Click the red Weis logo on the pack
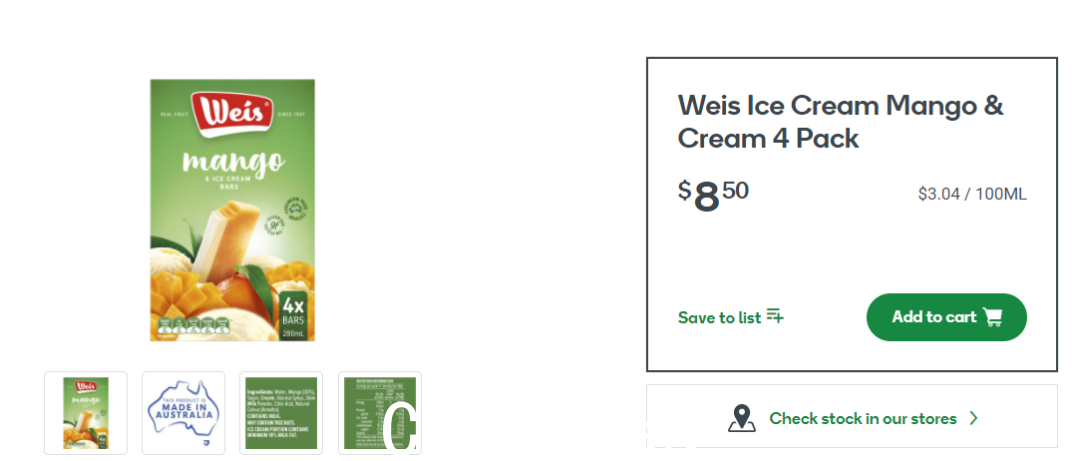 pos(233,113)
